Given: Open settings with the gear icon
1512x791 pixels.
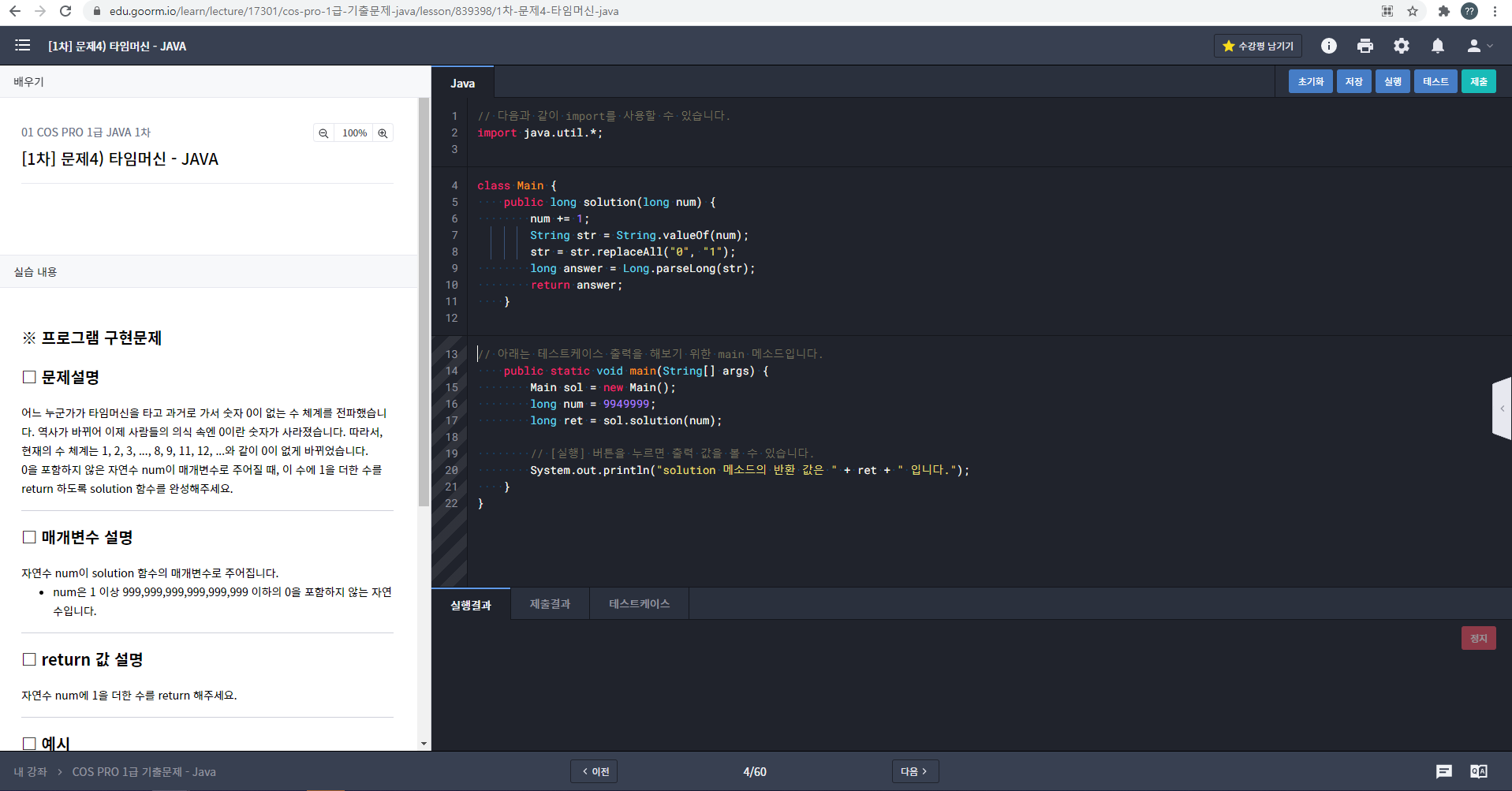Looking at the screenshot, I should 1402,46.
